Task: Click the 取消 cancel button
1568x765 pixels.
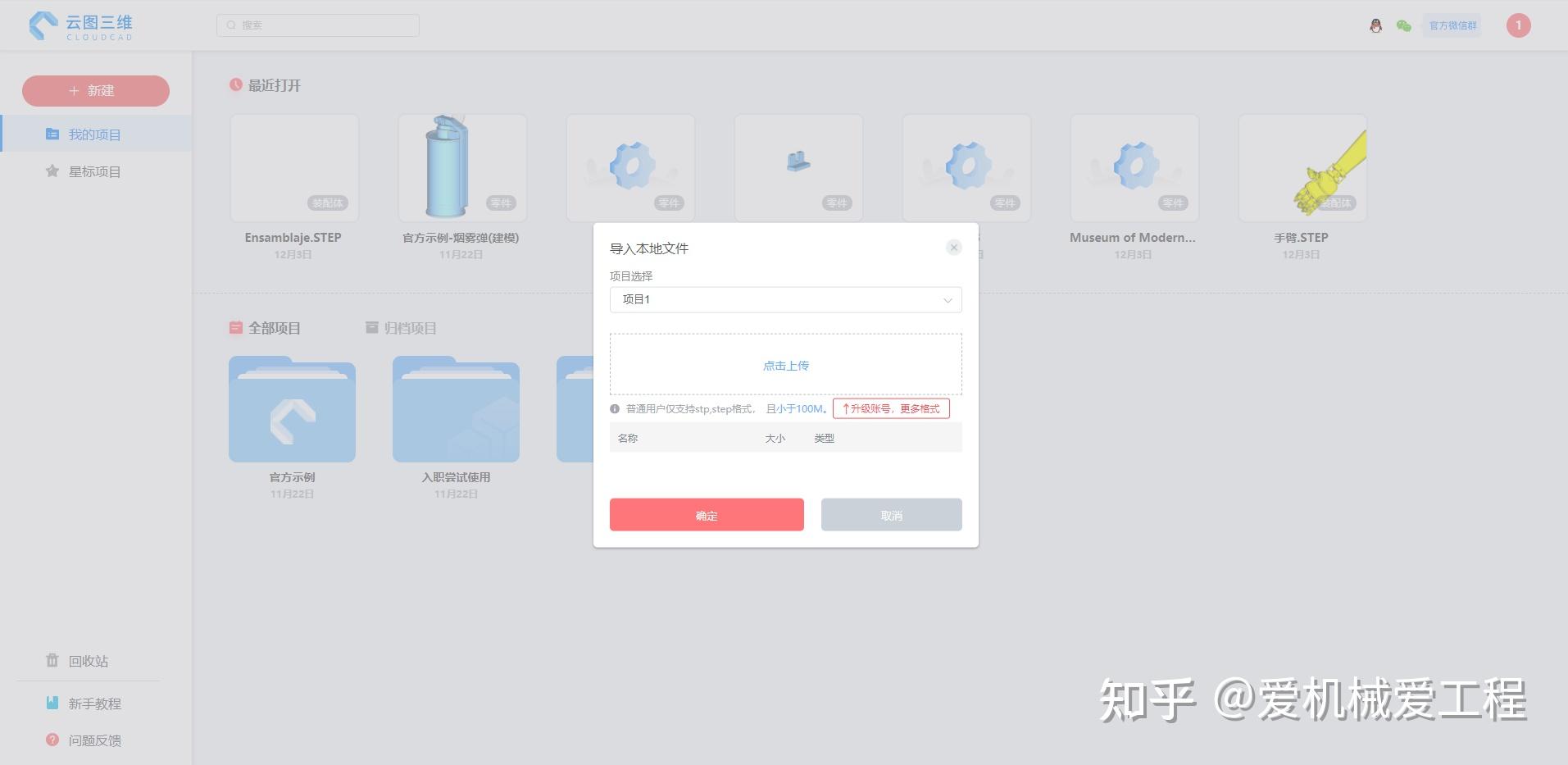Action: (x=890, y=515)
